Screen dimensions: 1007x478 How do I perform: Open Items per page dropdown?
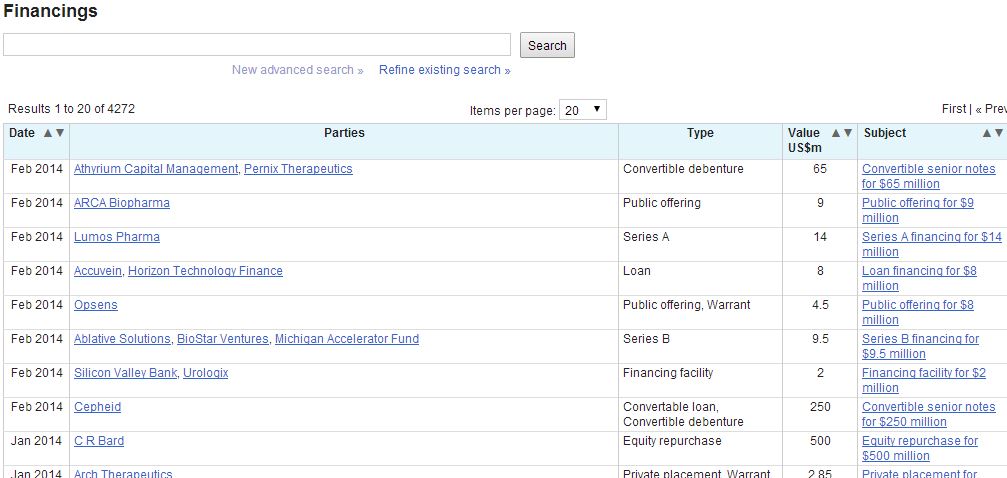[582, 110]
